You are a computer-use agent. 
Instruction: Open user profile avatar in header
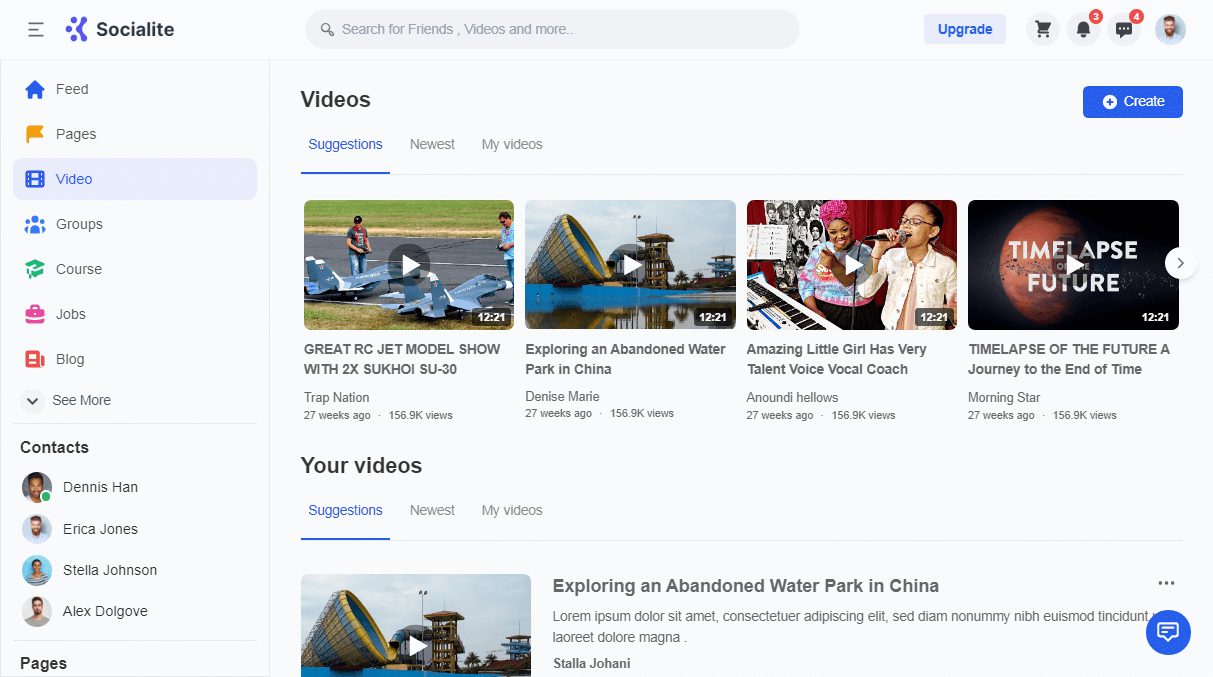tap(1170, 30)
